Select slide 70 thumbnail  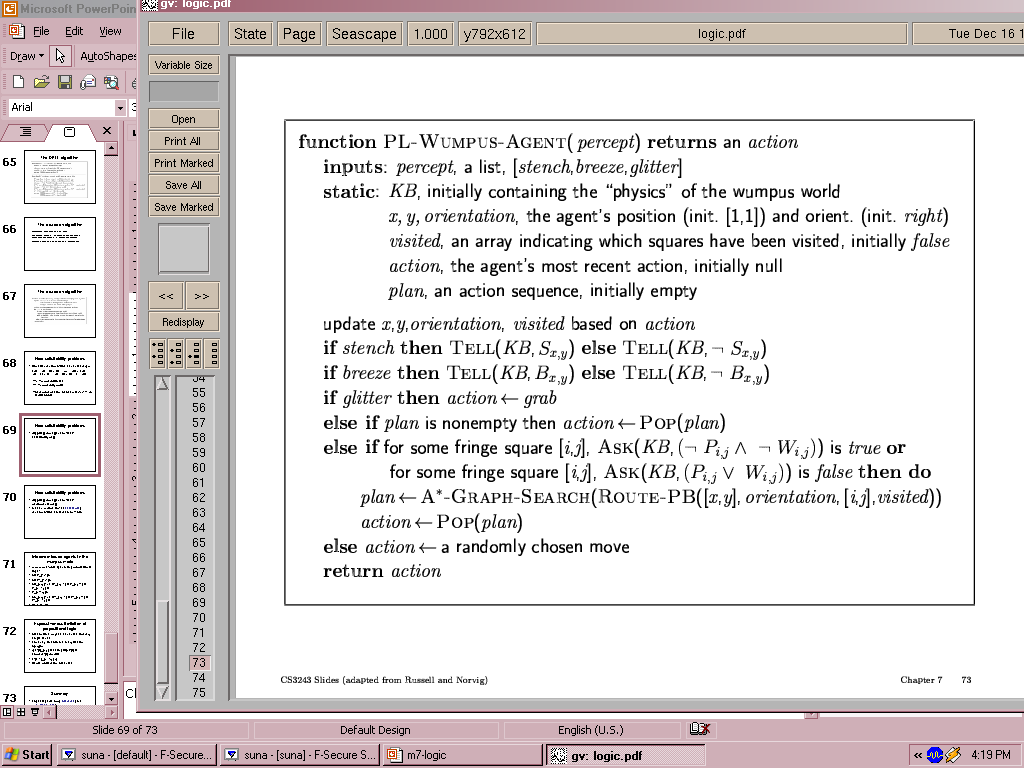point(59,511)
